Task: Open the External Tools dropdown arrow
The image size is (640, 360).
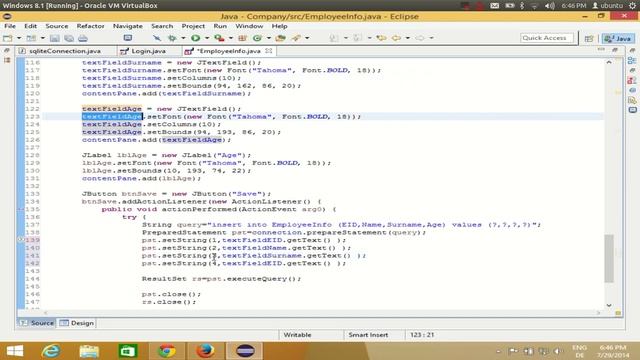Action: pos(231,38)
